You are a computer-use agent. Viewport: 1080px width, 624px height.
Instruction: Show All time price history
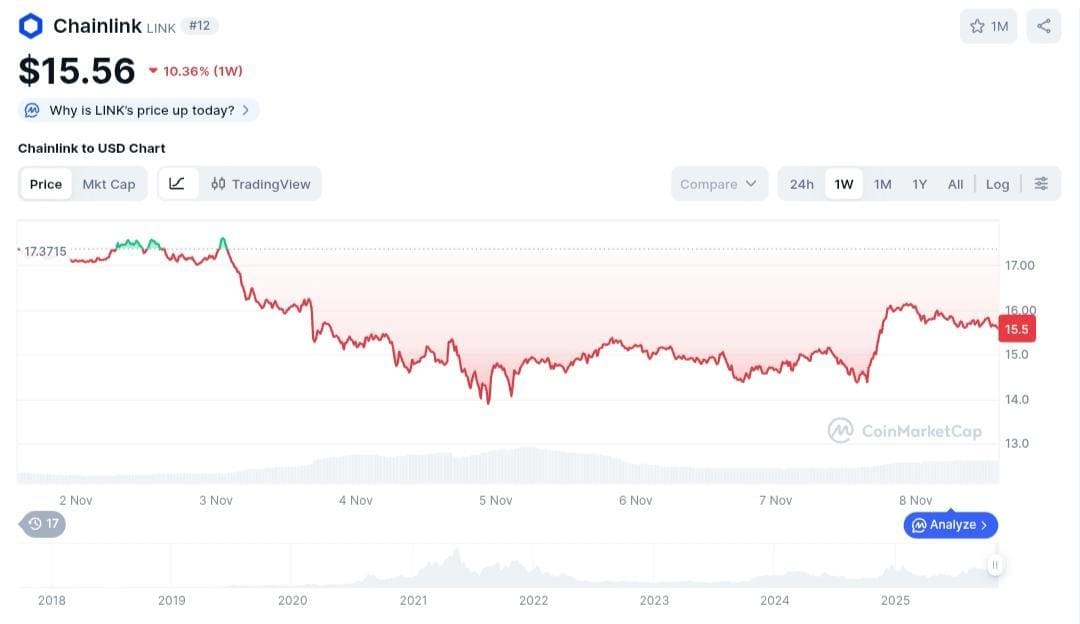955,184
